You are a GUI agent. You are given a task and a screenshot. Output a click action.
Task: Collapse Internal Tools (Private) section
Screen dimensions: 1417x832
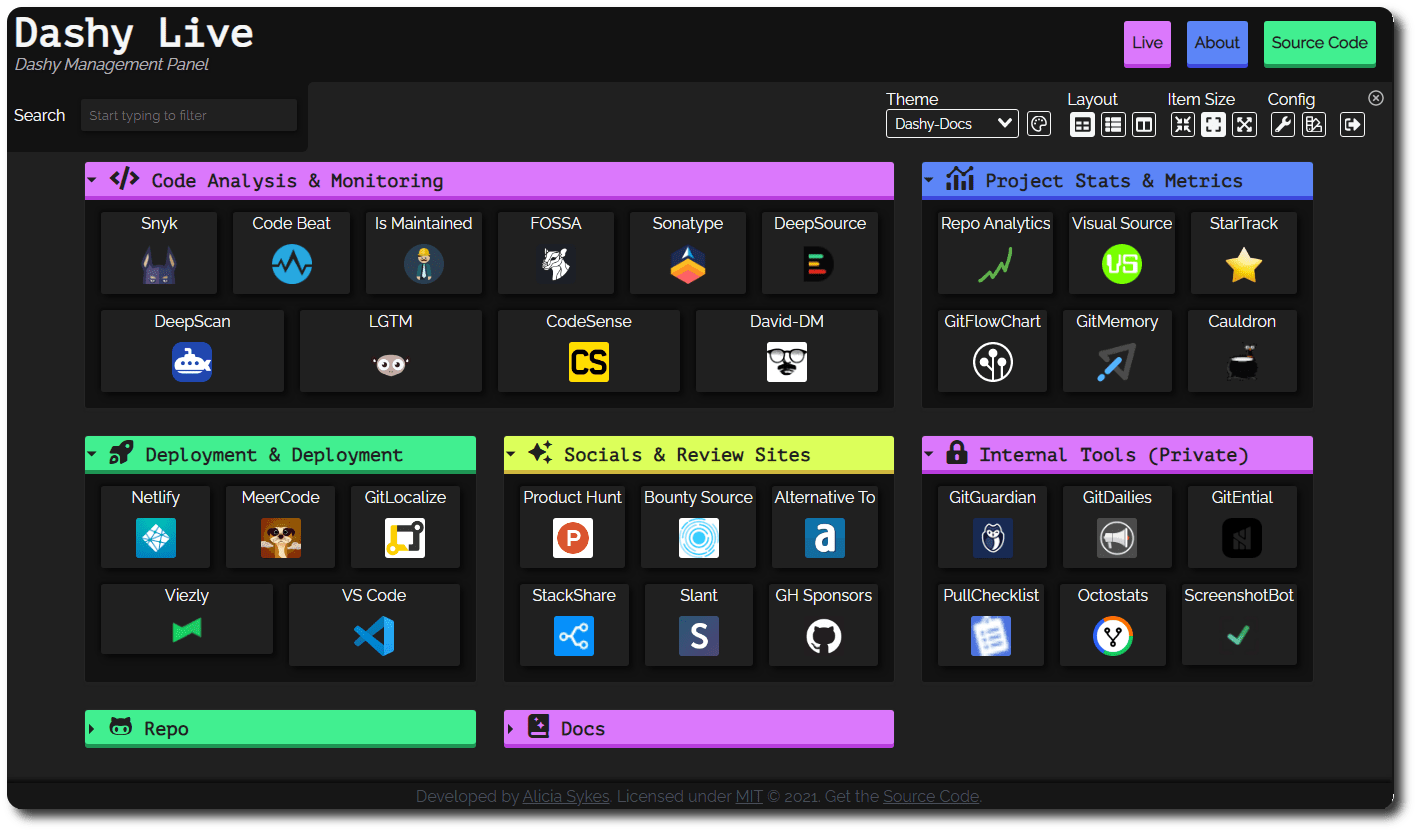click(1117, 455)
